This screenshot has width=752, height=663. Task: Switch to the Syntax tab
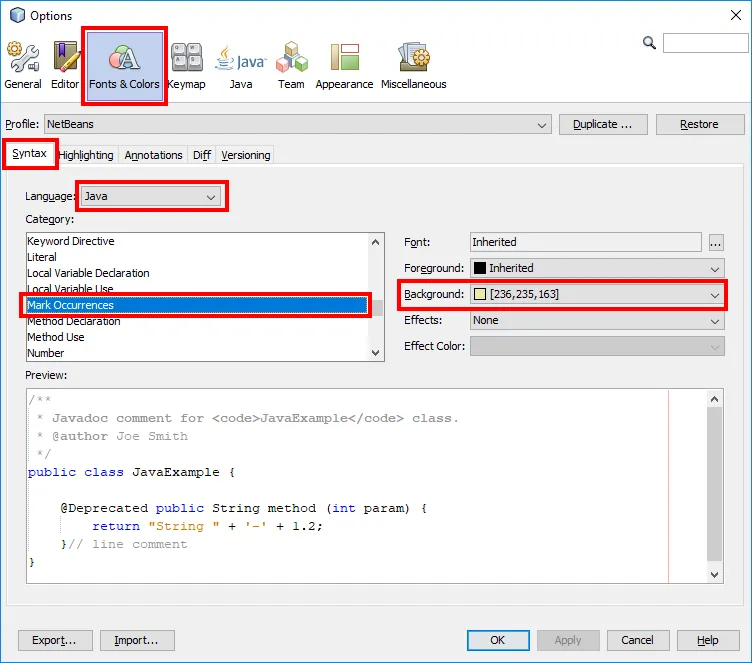(30, 154)
